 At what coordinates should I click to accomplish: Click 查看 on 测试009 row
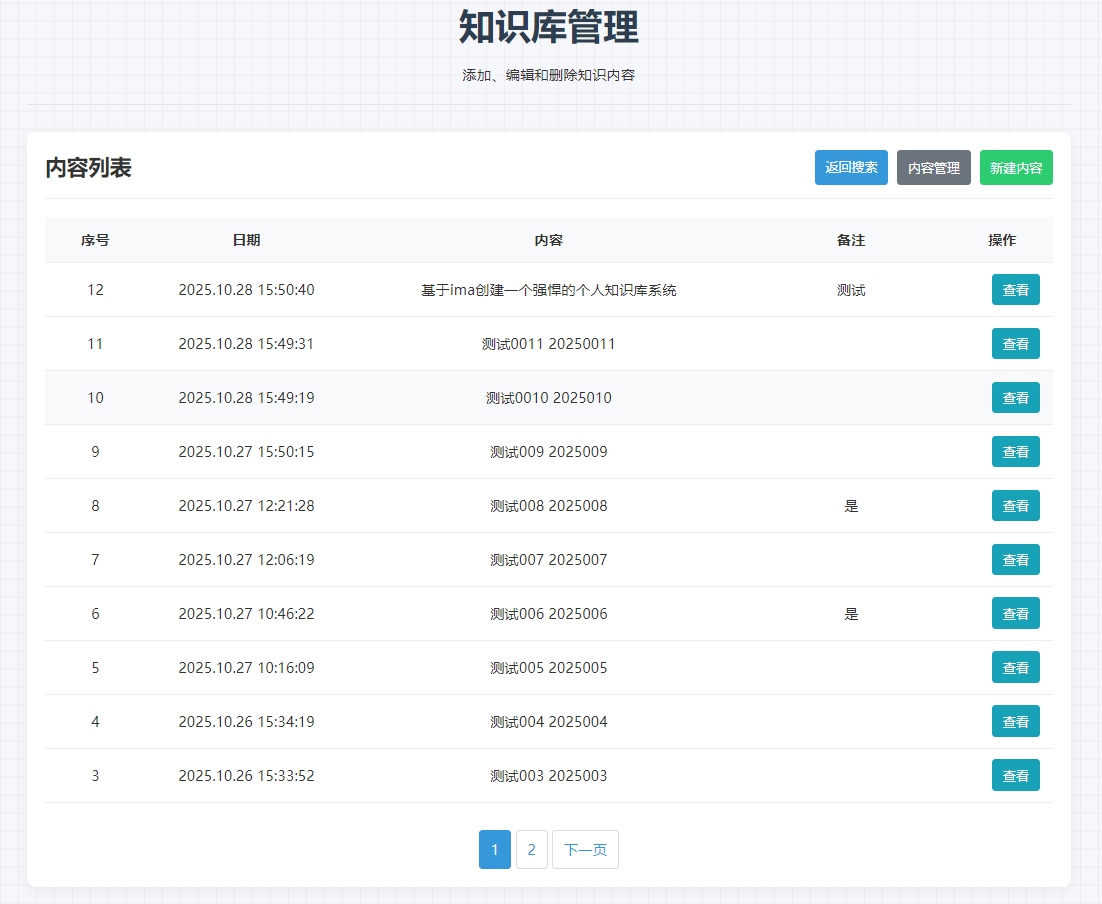(1015, 452)
